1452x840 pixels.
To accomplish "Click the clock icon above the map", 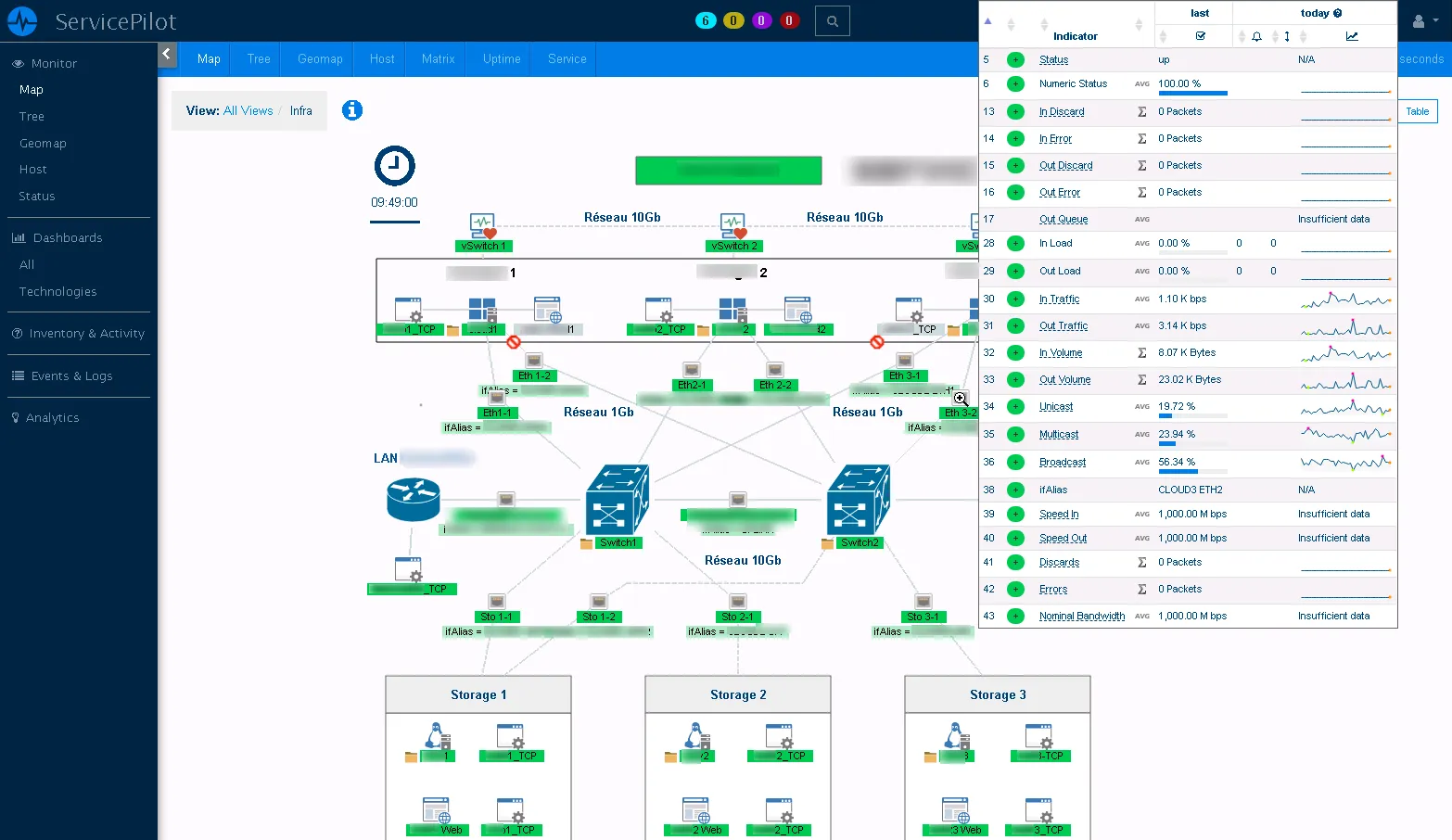I will point(394,165).
